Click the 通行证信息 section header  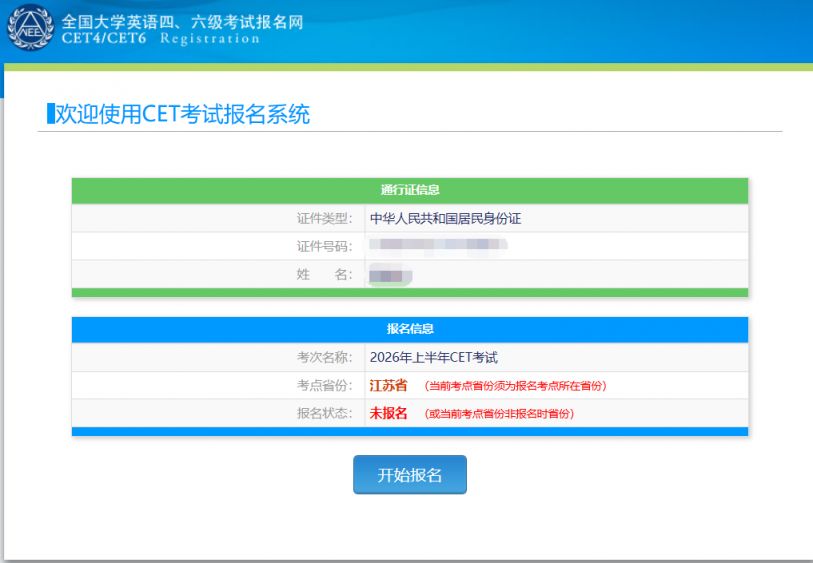point(410,190)
